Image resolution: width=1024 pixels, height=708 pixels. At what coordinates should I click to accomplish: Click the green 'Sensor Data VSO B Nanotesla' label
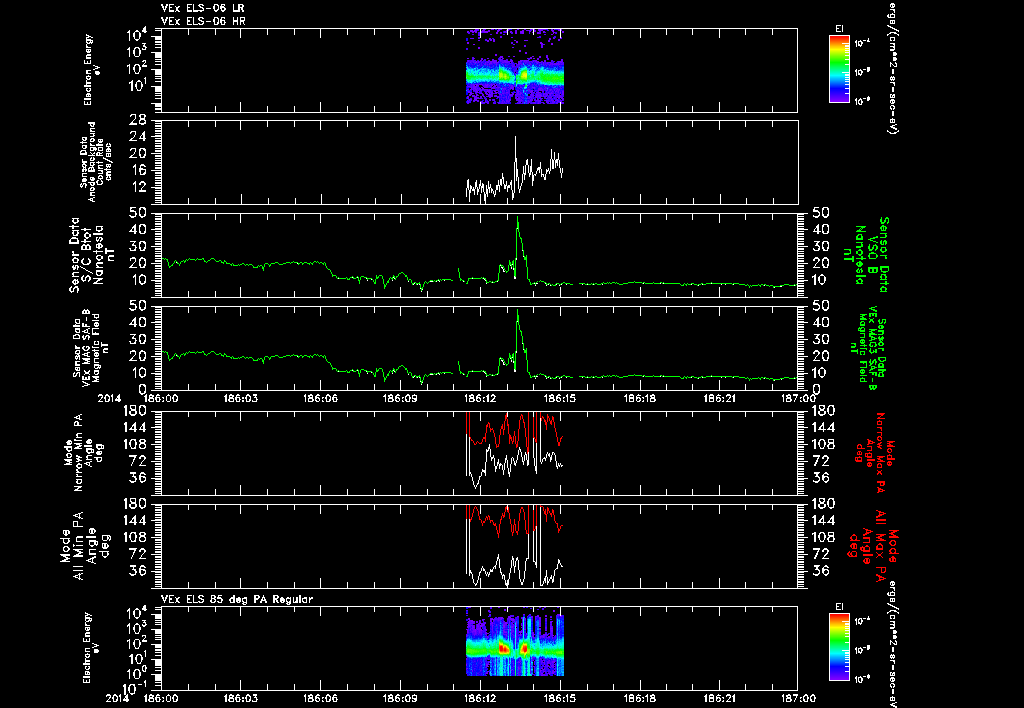[x=866, y=255]
